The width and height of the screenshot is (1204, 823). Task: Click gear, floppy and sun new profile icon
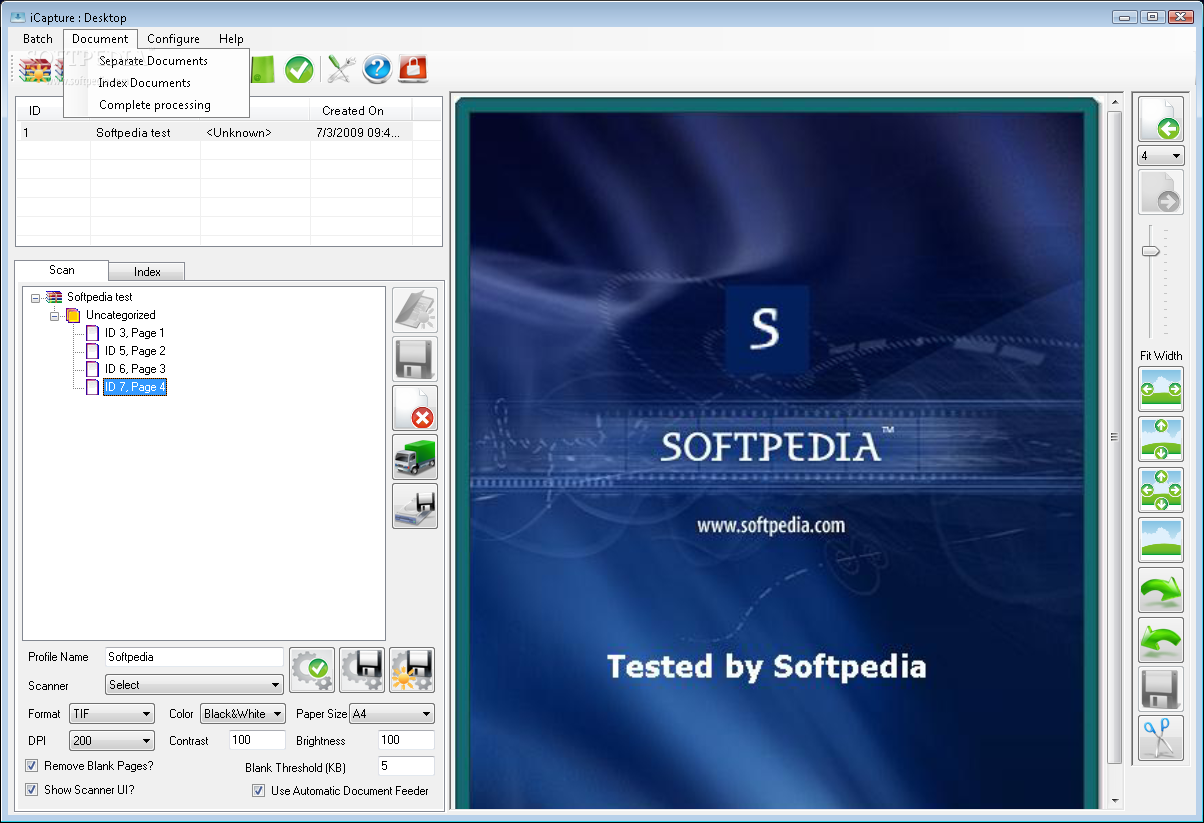[412, 670]
